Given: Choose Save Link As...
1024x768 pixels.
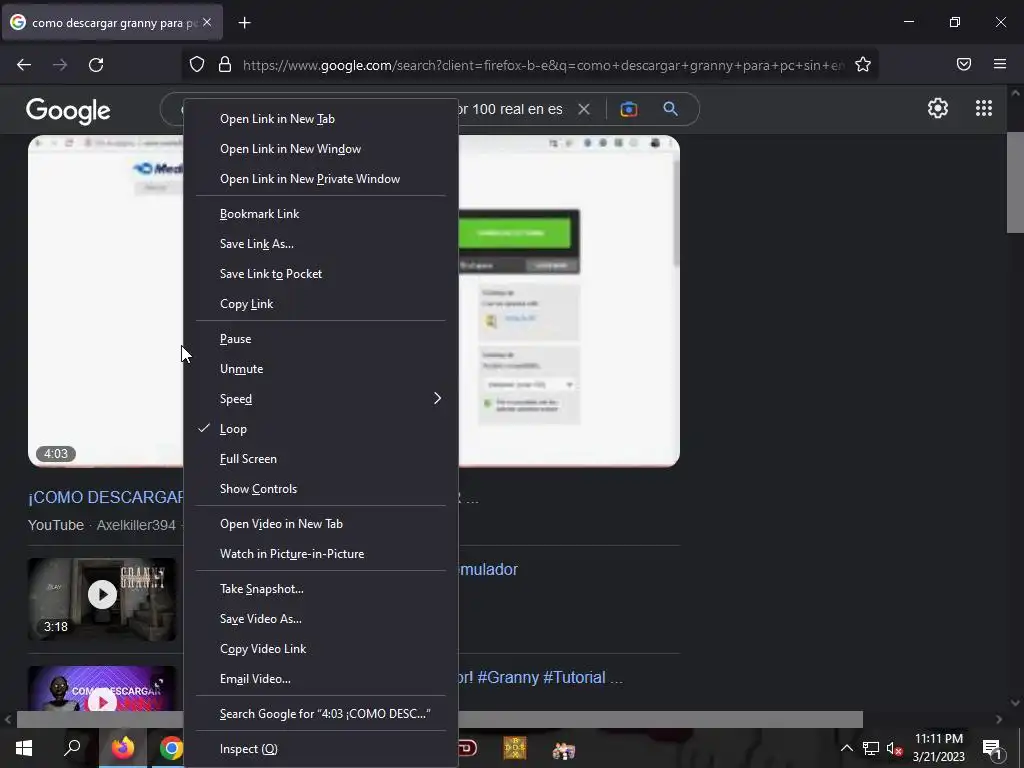Looking at the screenshot, I should click(321, 244).
